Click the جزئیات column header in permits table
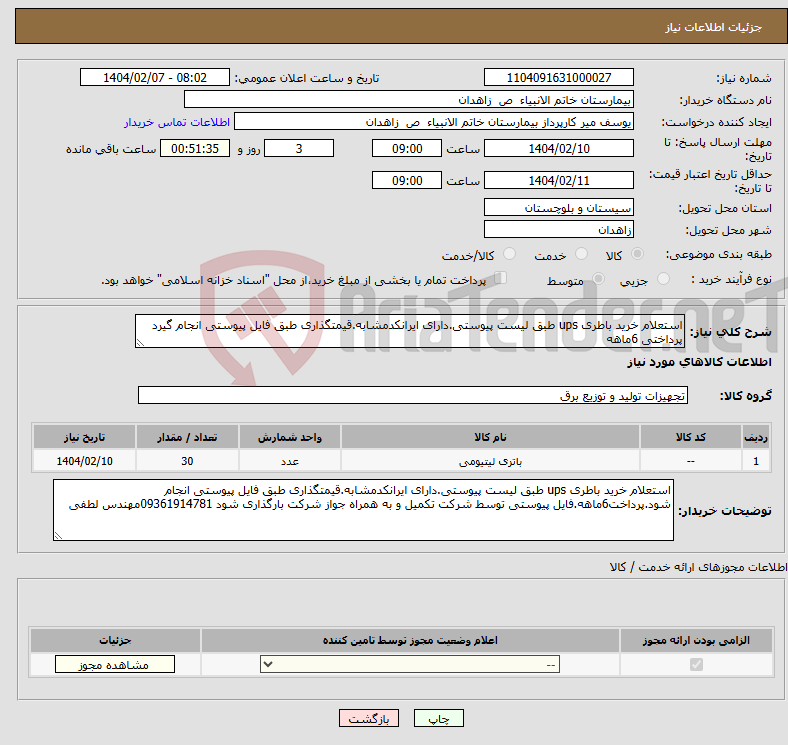The width and height of the screenshot is (788, 745). [x=115, y=640]
